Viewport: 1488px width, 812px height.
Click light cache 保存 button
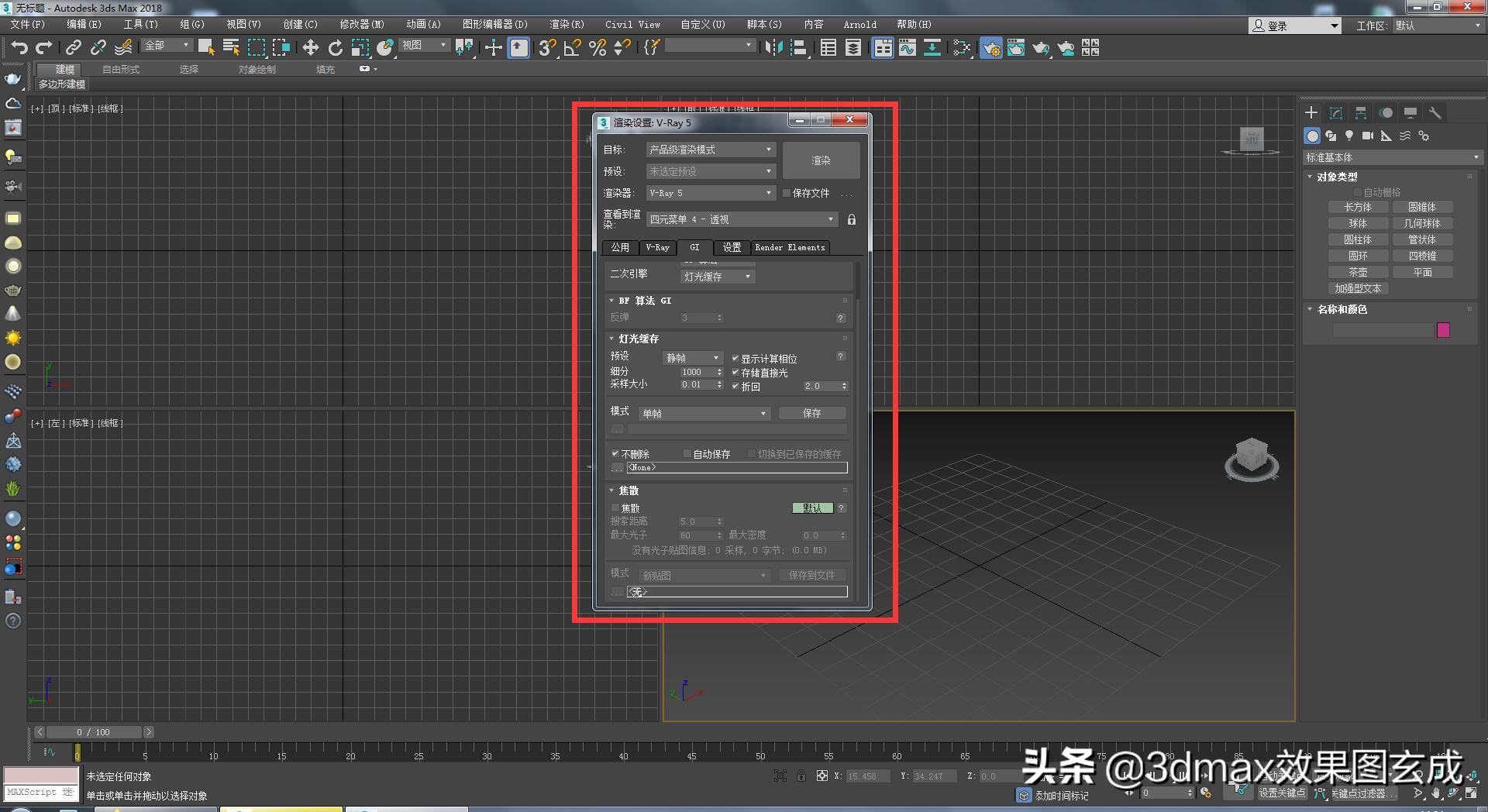(x=811, y=414)
